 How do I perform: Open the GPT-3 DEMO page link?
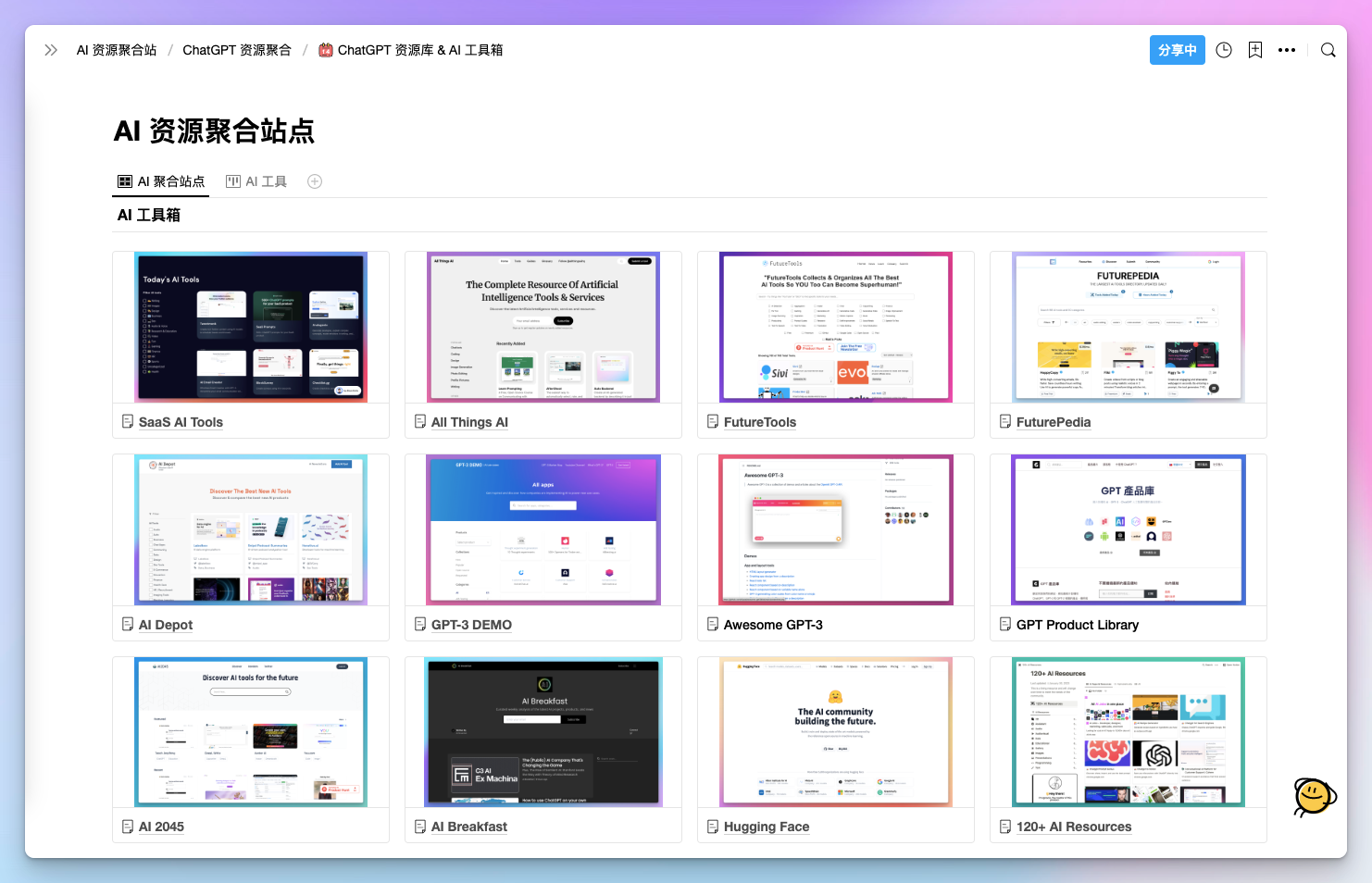point(471,624)
